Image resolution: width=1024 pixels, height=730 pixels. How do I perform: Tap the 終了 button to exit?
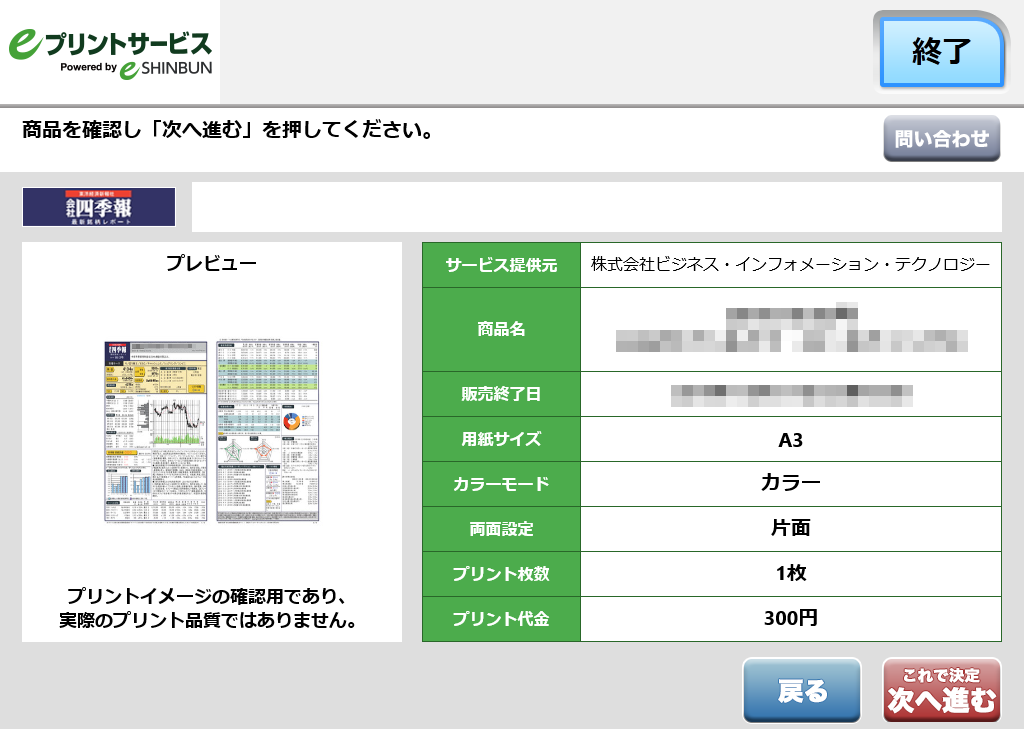click(x=941, y=52)
